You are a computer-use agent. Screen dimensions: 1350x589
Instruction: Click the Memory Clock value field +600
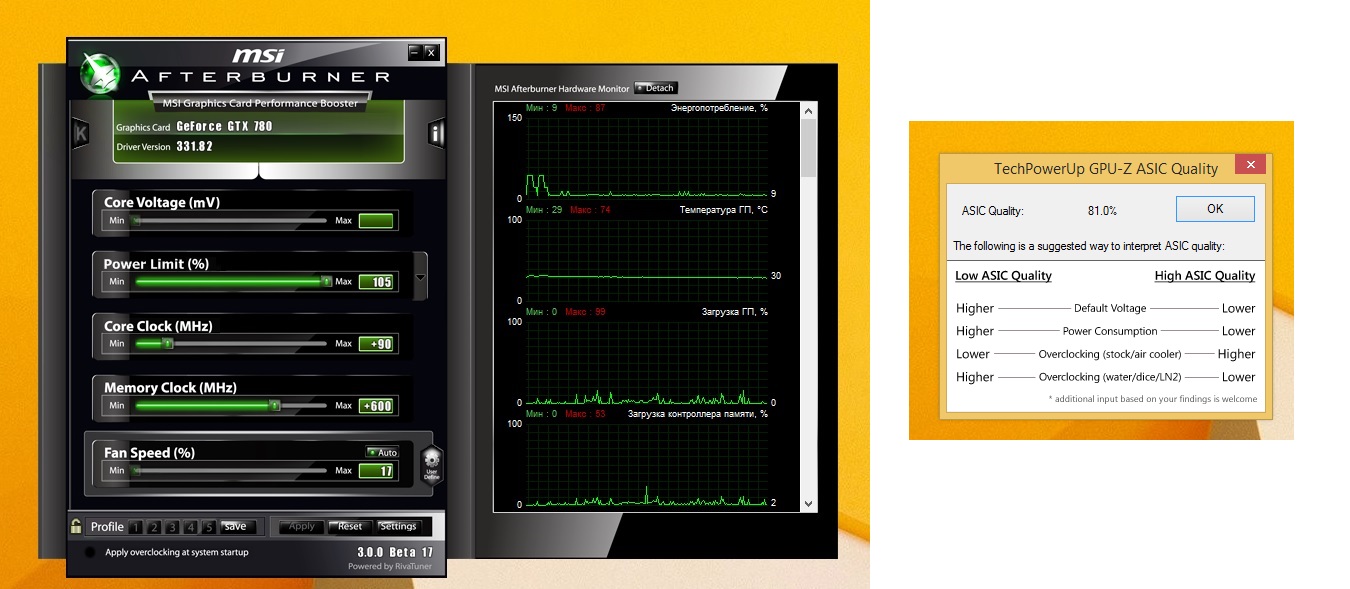click(377, 406)
